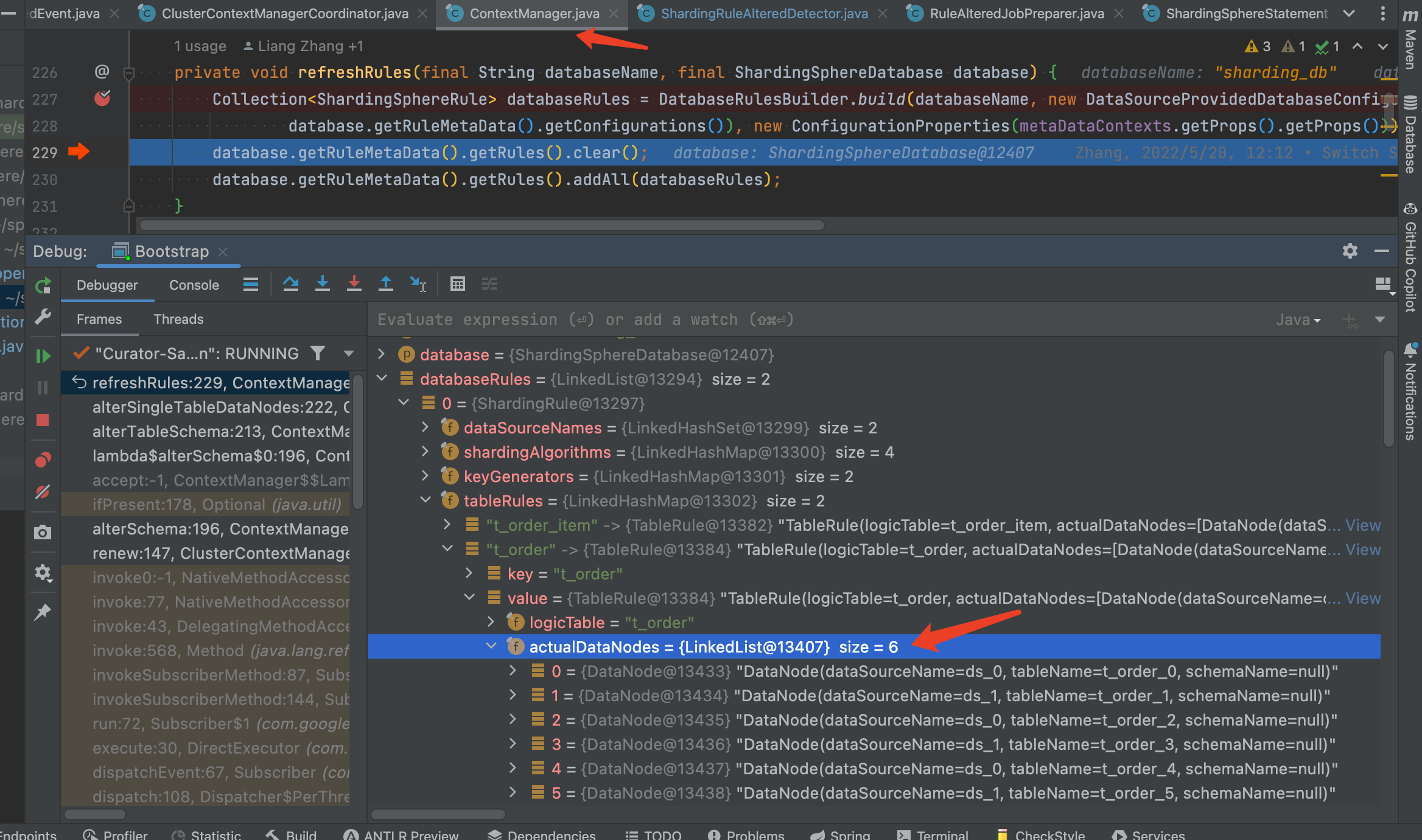Toggle the breakpoint on line 227
Viewport: 1422px width, 840px height.
click(103, 99)
